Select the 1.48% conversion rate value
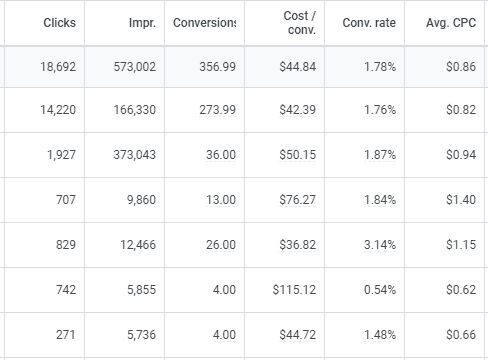The image size is (488, 360). pyautogui.click(x=380, y=335)
